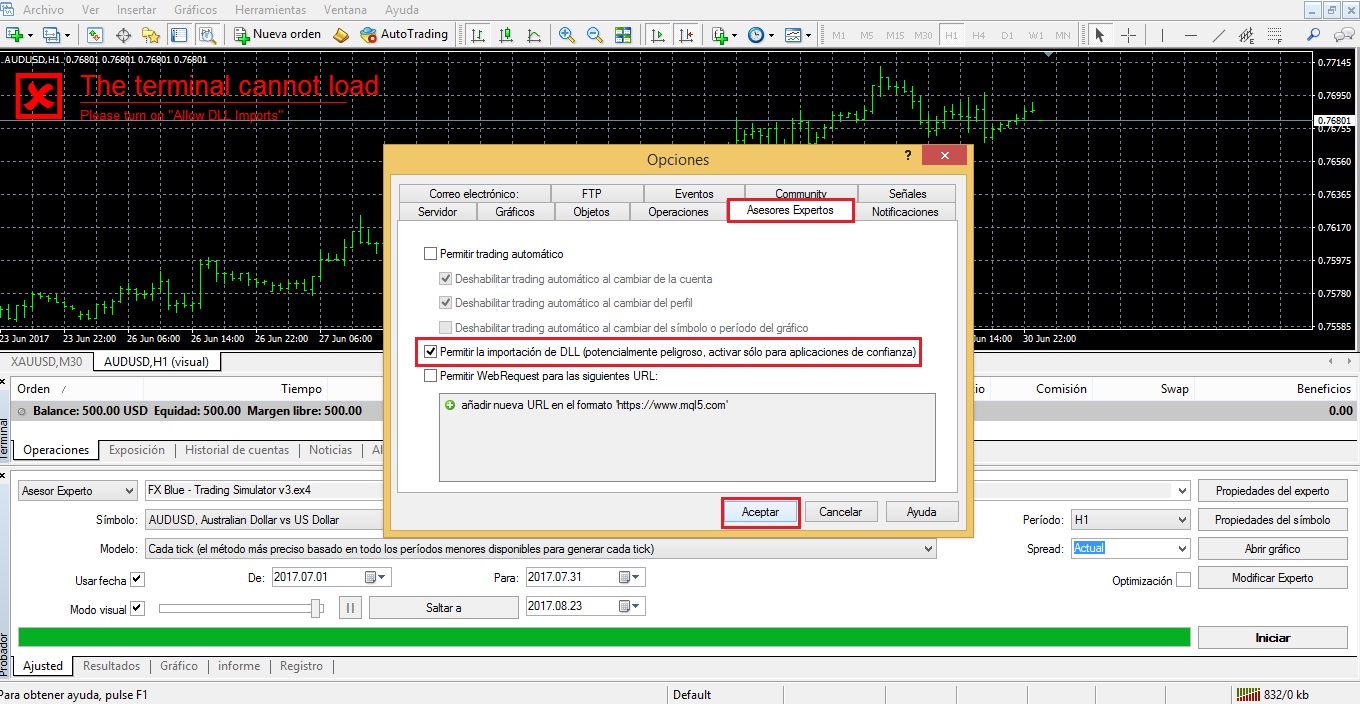The image size is (1360, 704).
Task: Switch to the Servidor tab
Action: 437,211
